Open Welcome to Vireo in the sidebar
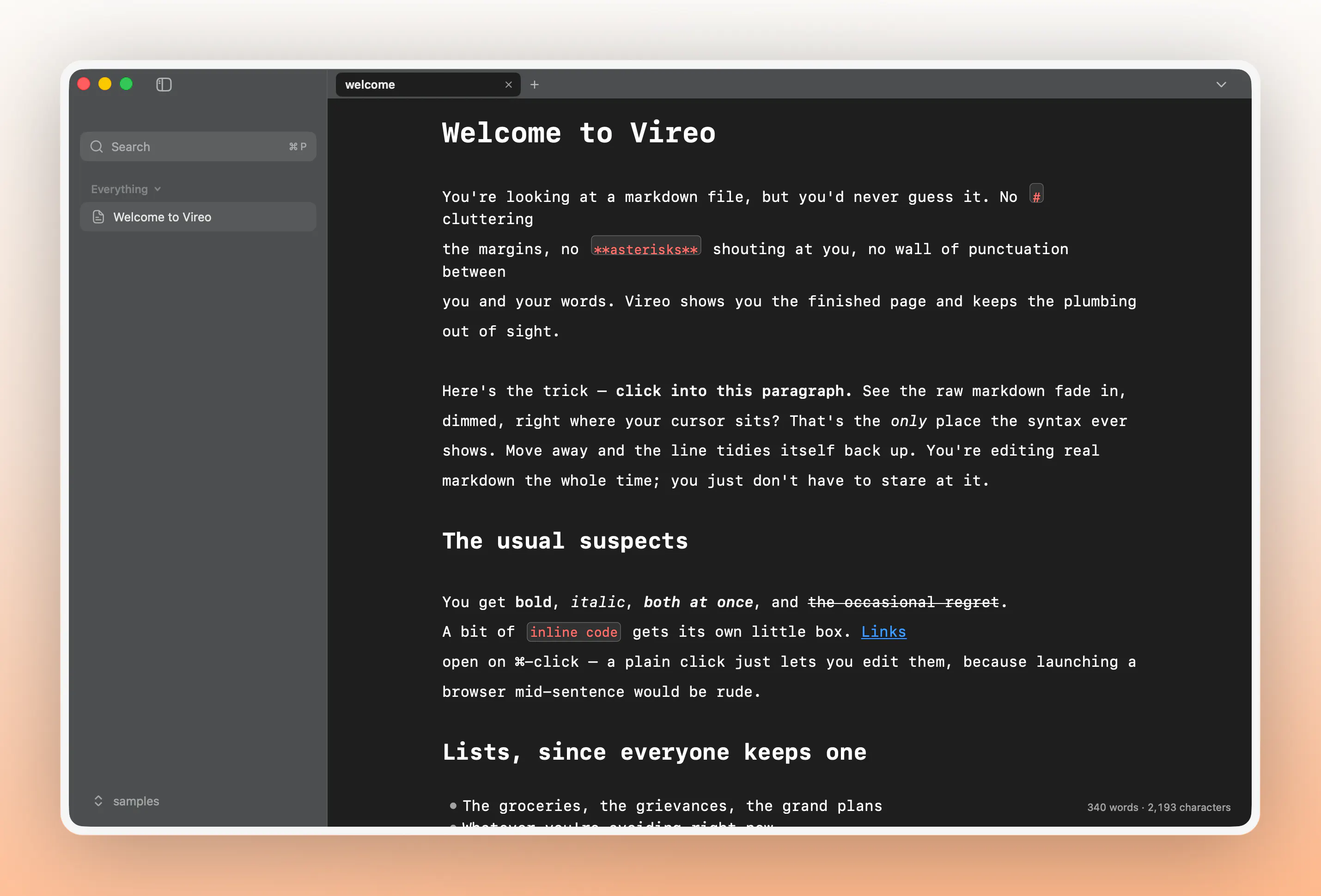The width and height of the screenshot is (1321, 896). coord(198,217)
